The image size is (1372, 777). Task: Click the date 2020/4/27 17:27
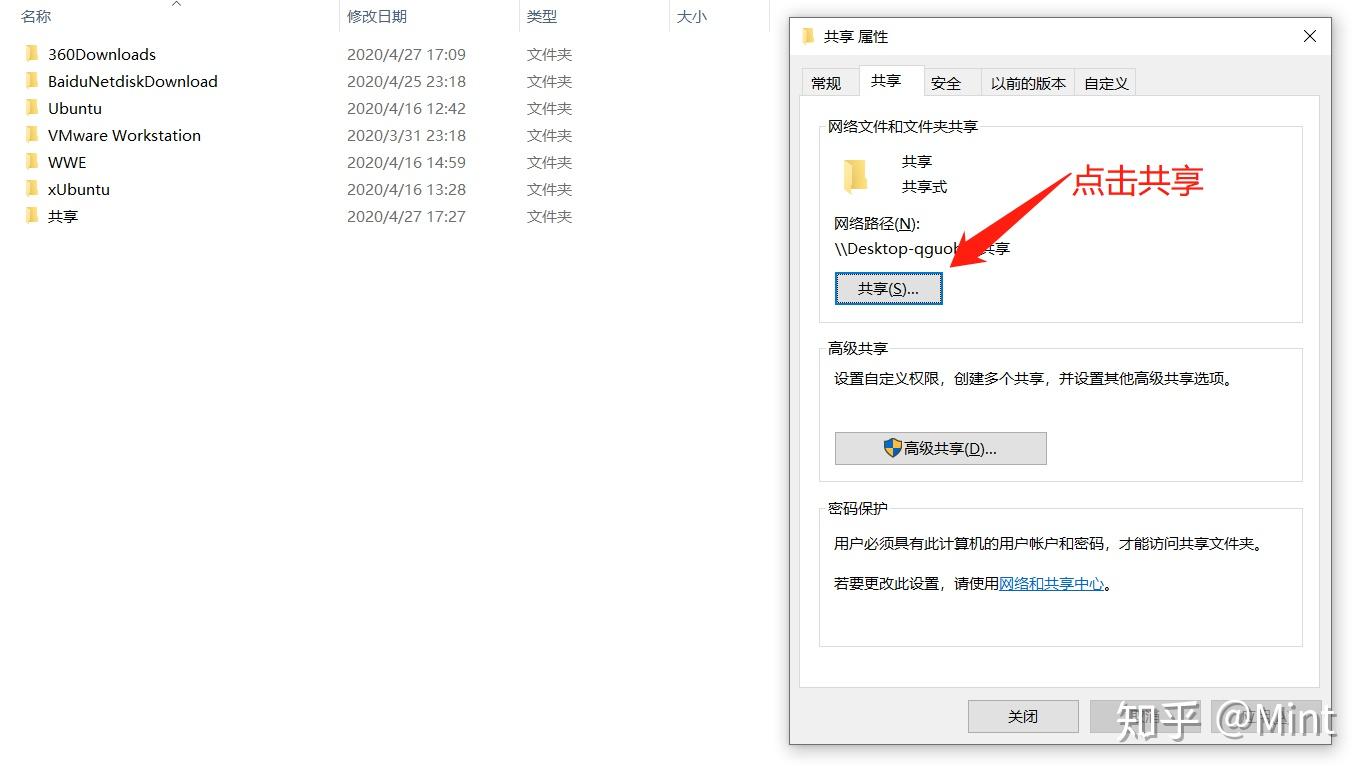406,216
